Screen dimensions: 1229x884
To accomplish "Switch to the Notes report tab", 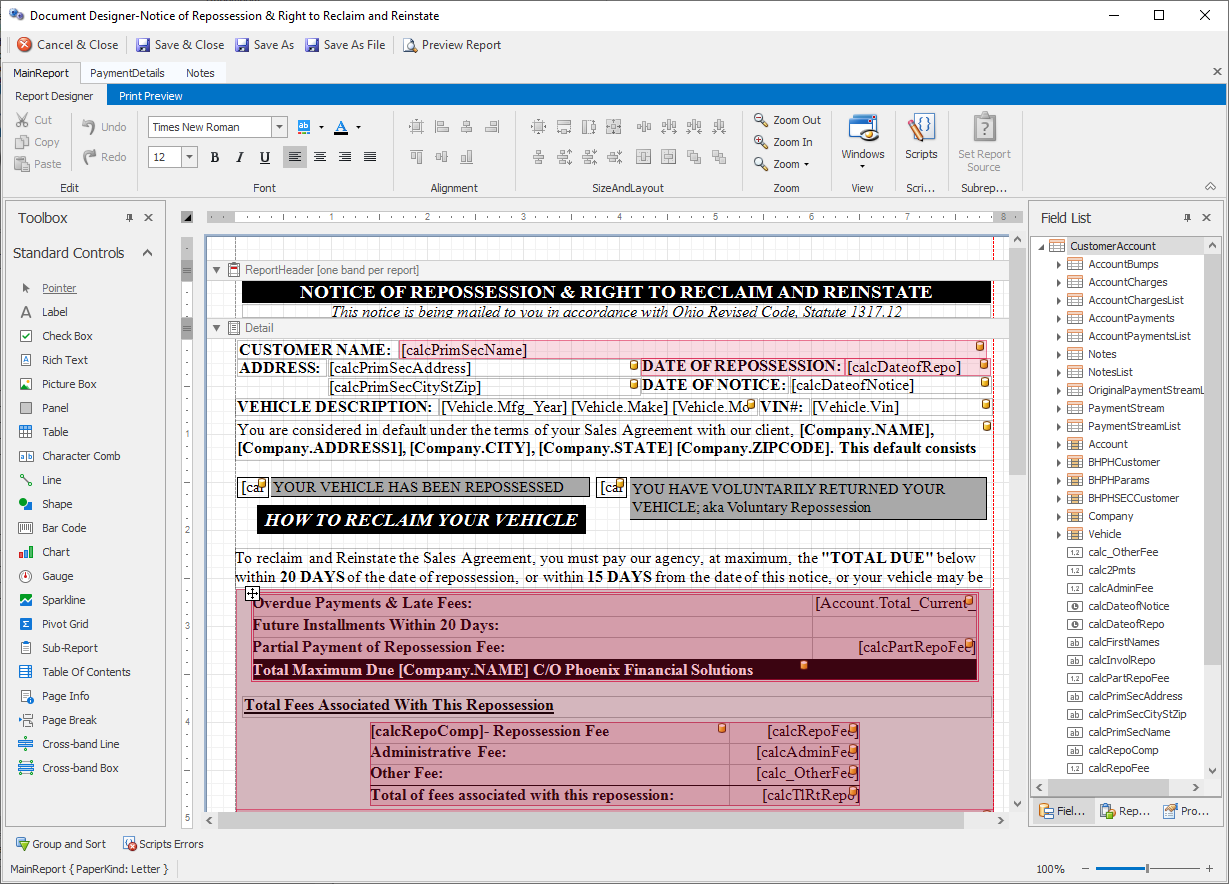I will click(200, 73).
